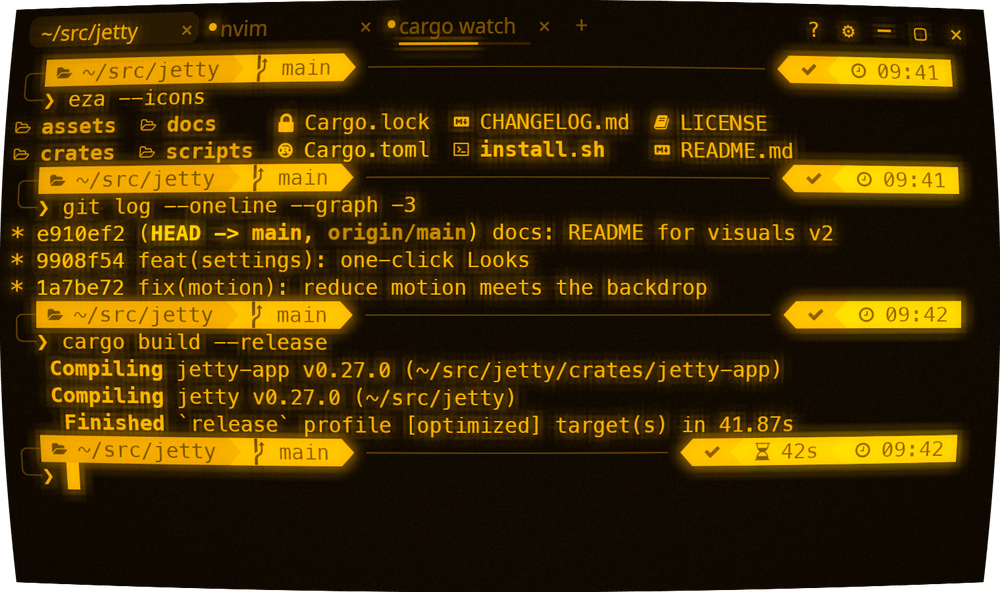The image size is (1000, 592).
Task: Switch to the nvim tab
Action: click(245, 29)
